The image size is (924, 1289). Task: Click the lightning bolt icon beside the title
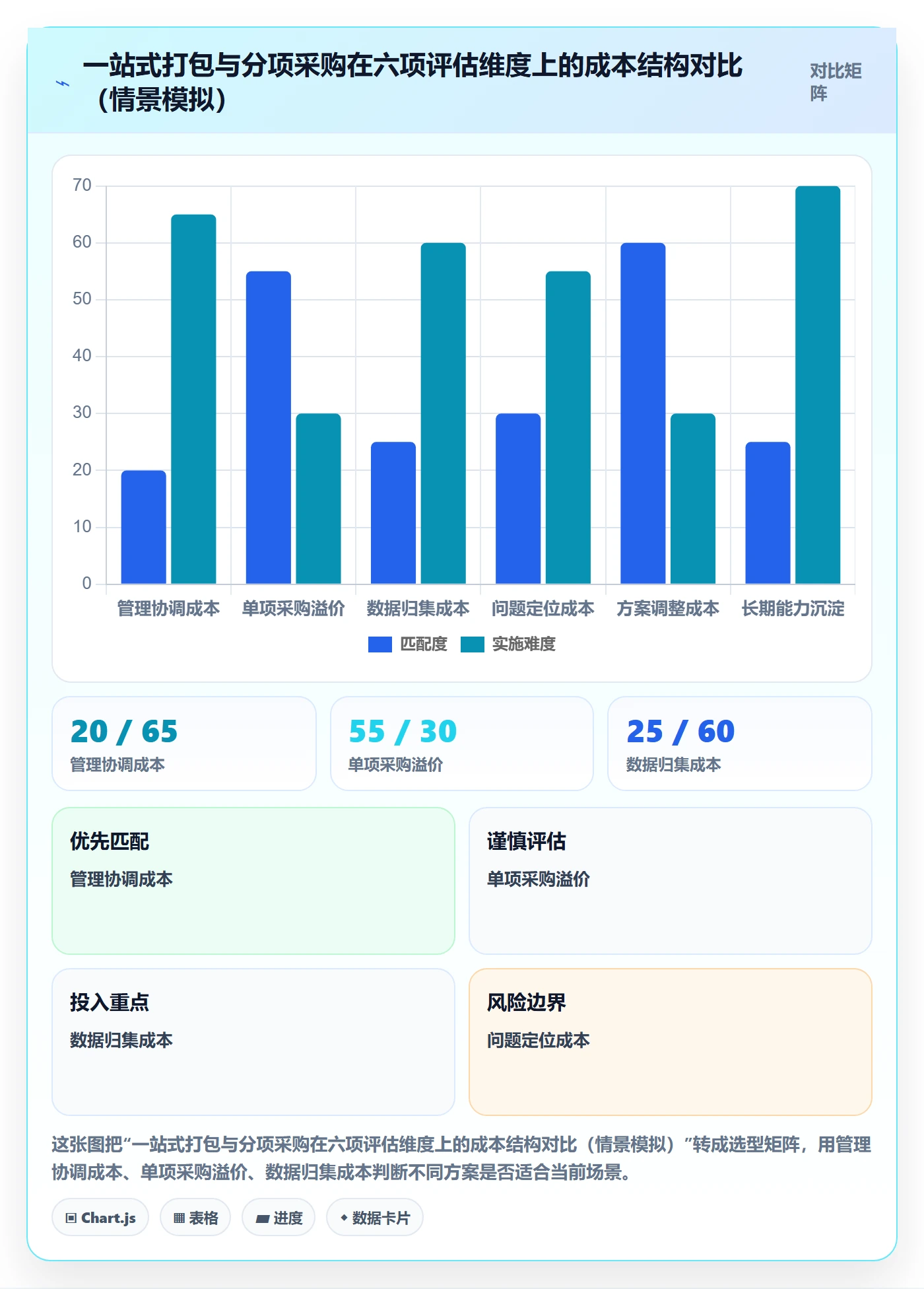click(x=63, y=83)
